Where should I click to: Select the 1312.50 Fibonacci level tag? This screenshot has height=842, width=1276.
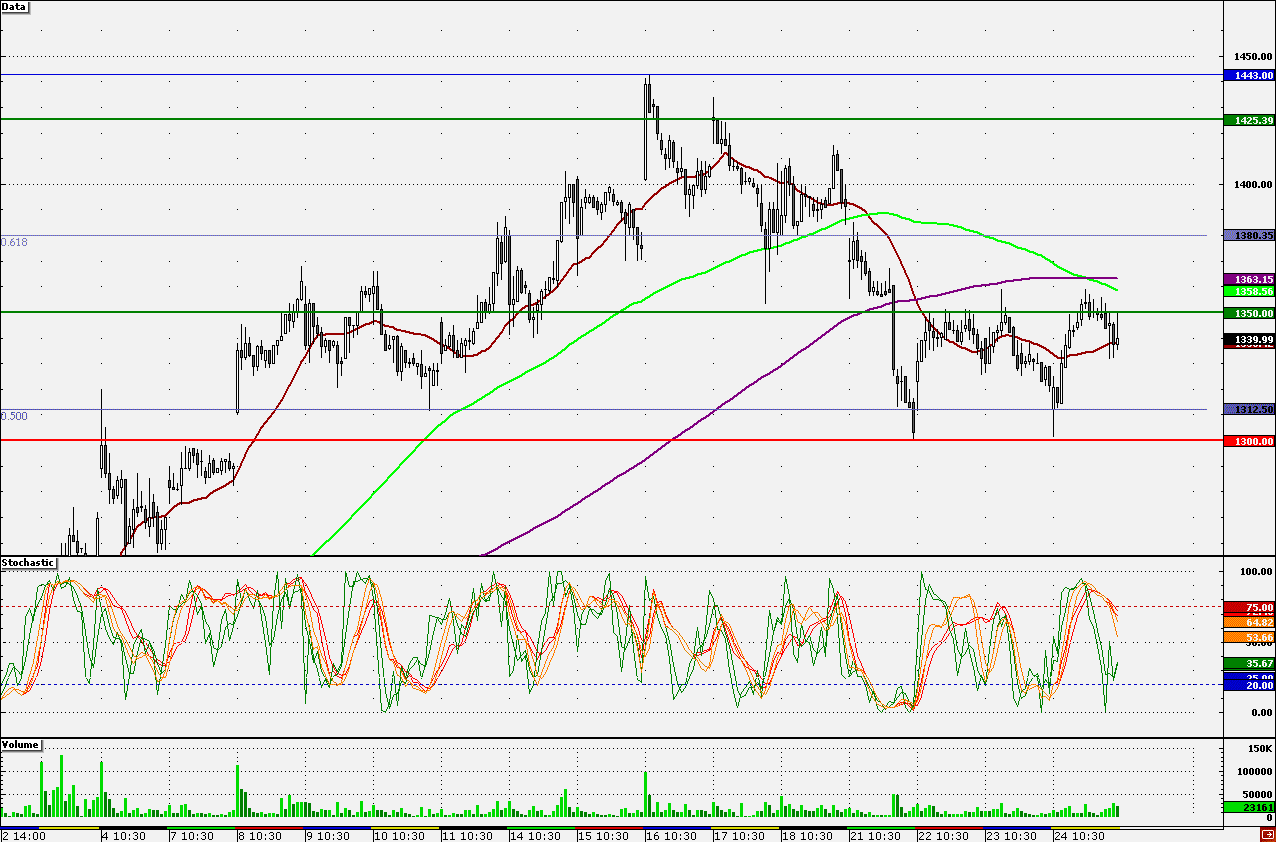[1250, 409]
